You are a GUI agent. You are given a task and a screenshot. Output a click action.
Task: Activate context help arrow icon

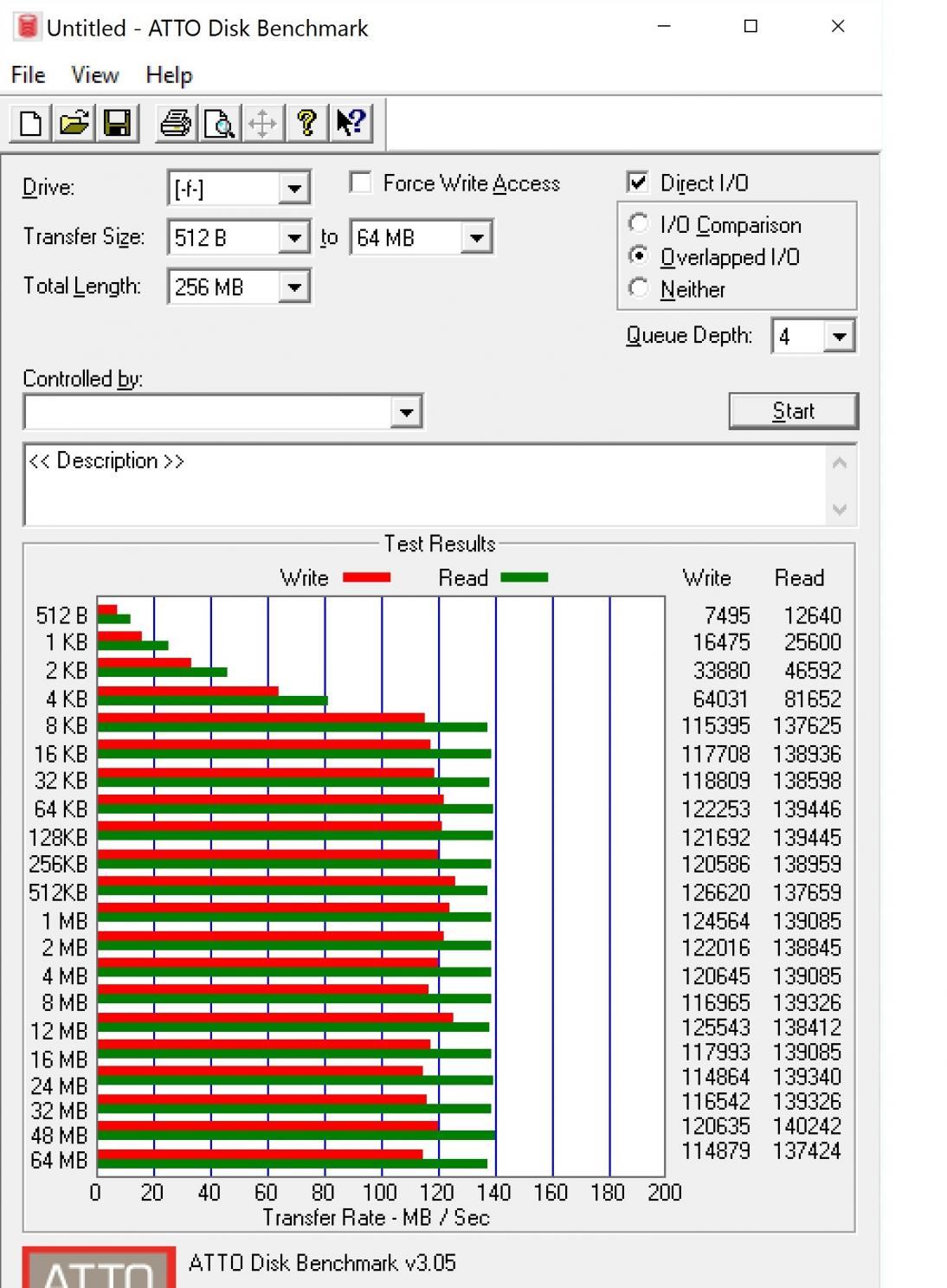351,124
